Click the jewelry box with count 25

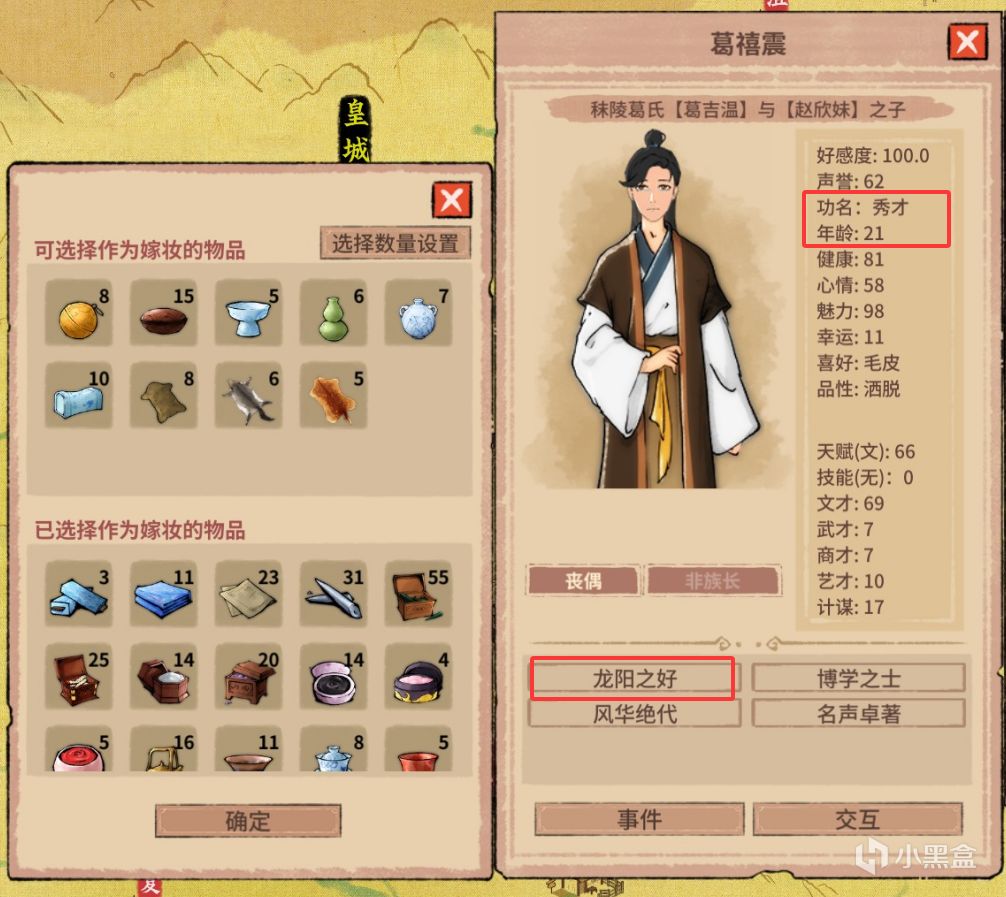78,676
